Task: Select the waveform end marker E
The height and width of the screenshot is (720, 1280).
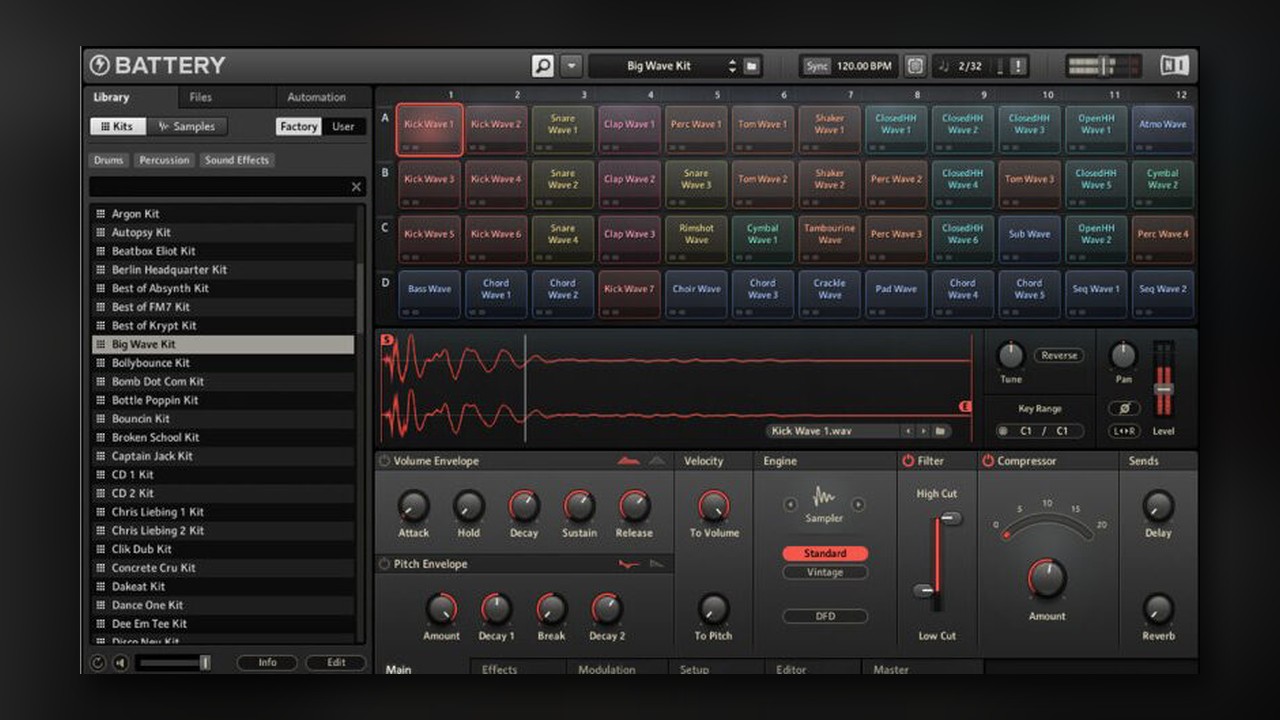Action: click(965, 406)
